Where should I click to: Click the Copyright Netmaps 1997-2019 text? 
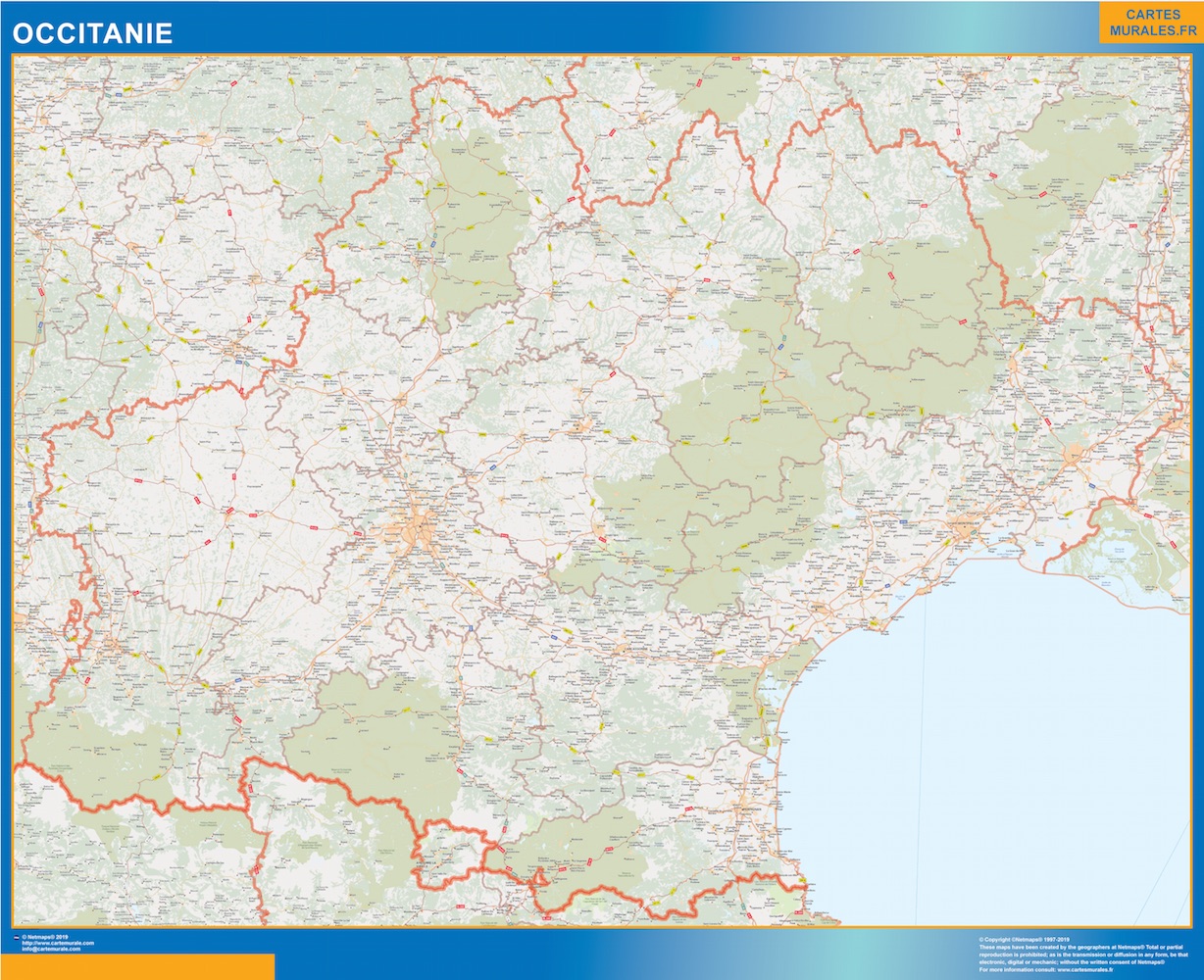tap(1023, 940)
